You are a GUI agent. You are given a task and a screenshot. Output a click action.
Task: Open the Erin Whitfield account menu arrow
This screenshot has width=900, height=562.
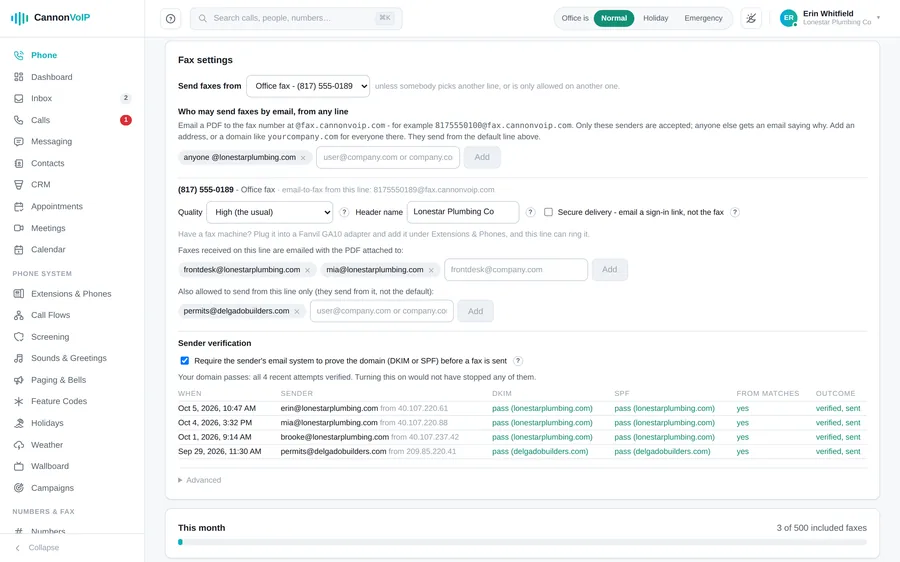878,18
